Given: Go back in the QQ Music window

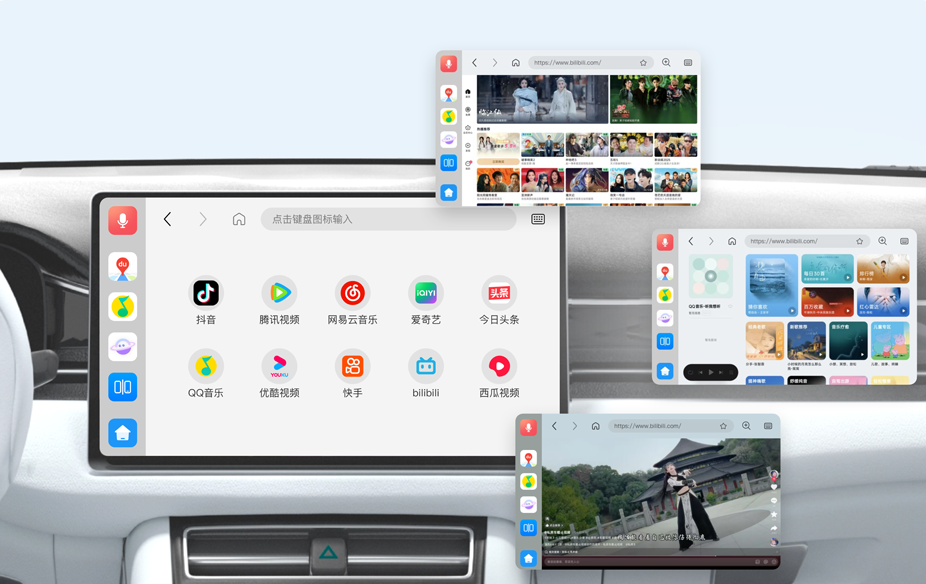Looking at the screenshot, I should coord(690,241).
